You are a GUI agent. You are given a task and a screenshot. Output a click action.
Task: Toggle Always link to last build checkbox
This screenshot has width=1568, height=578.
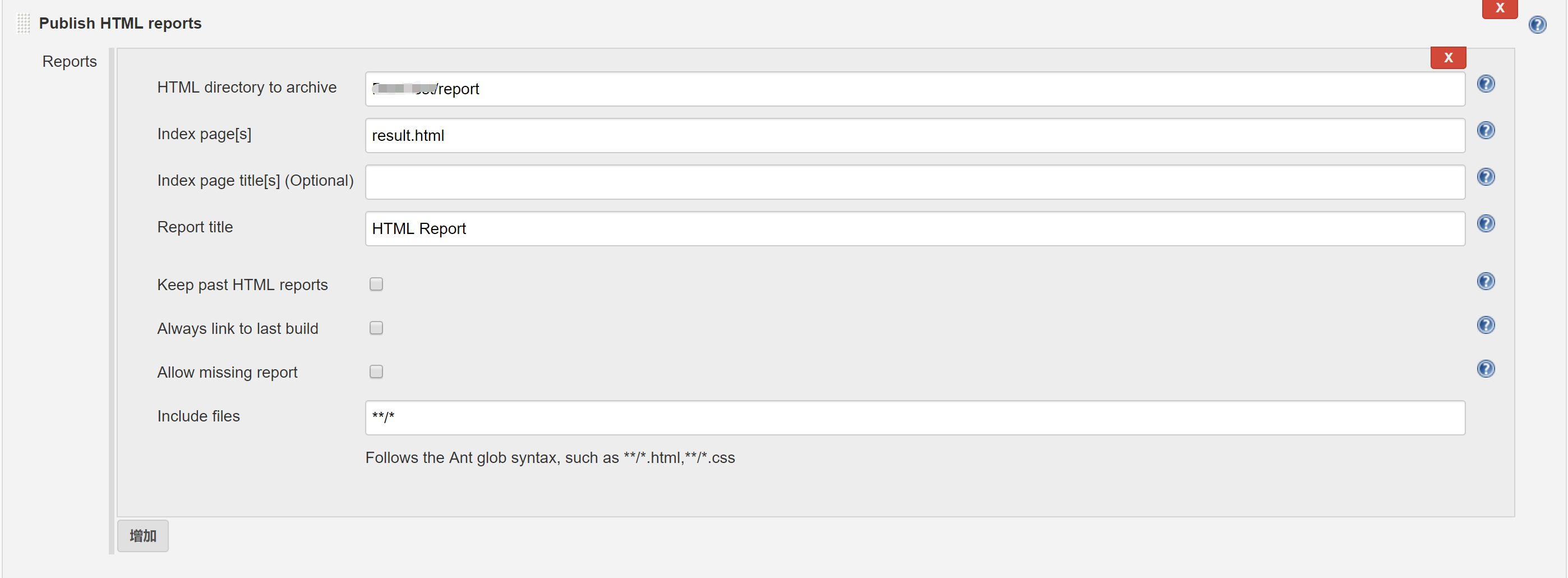tap(376, 328)
